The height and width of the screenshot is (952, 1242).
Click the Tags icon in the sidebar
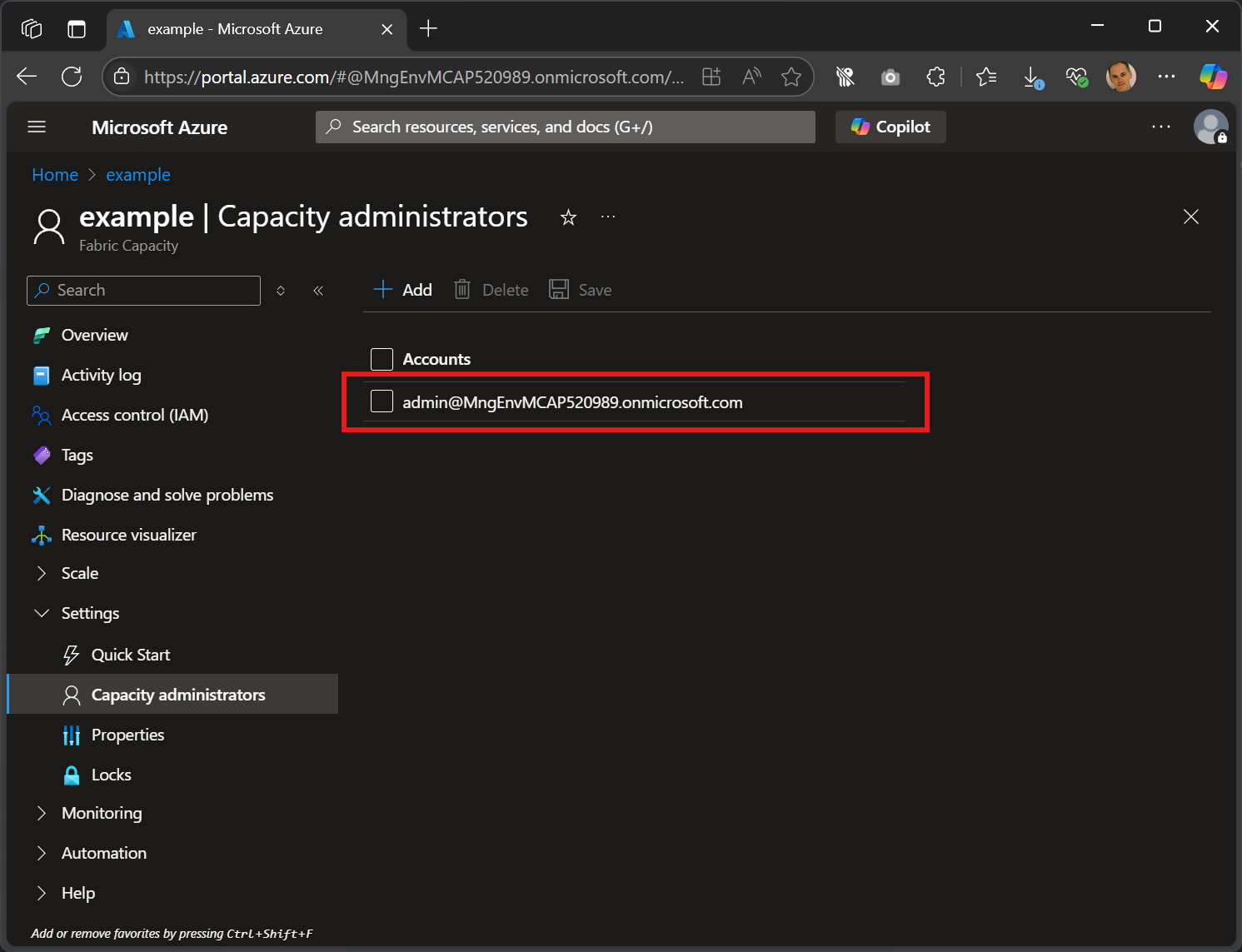tap(42, 455)
